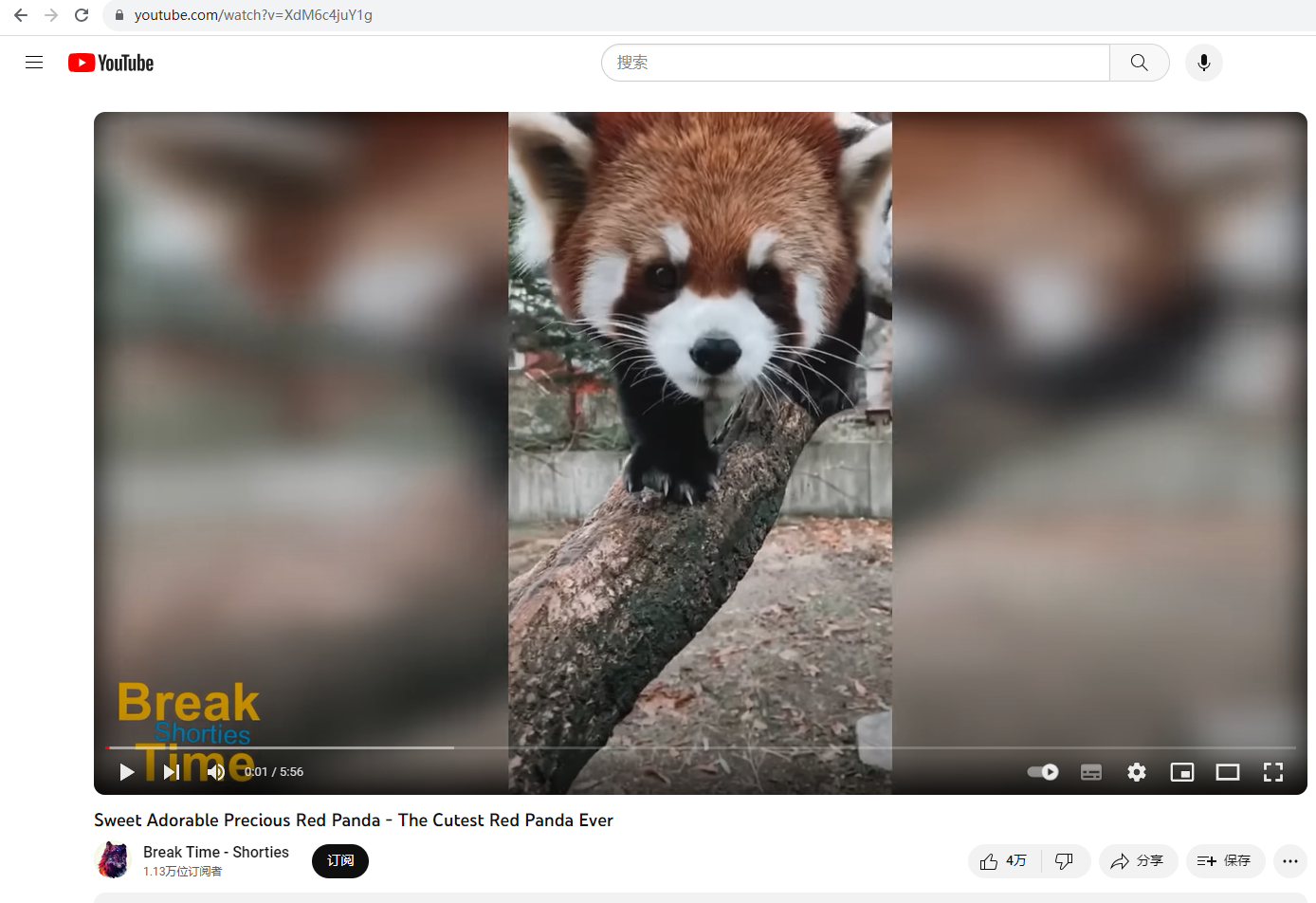The width and height of the screenshot is (1316, 903).
Task: Reload the YouTube page
Action: (82, 15)
